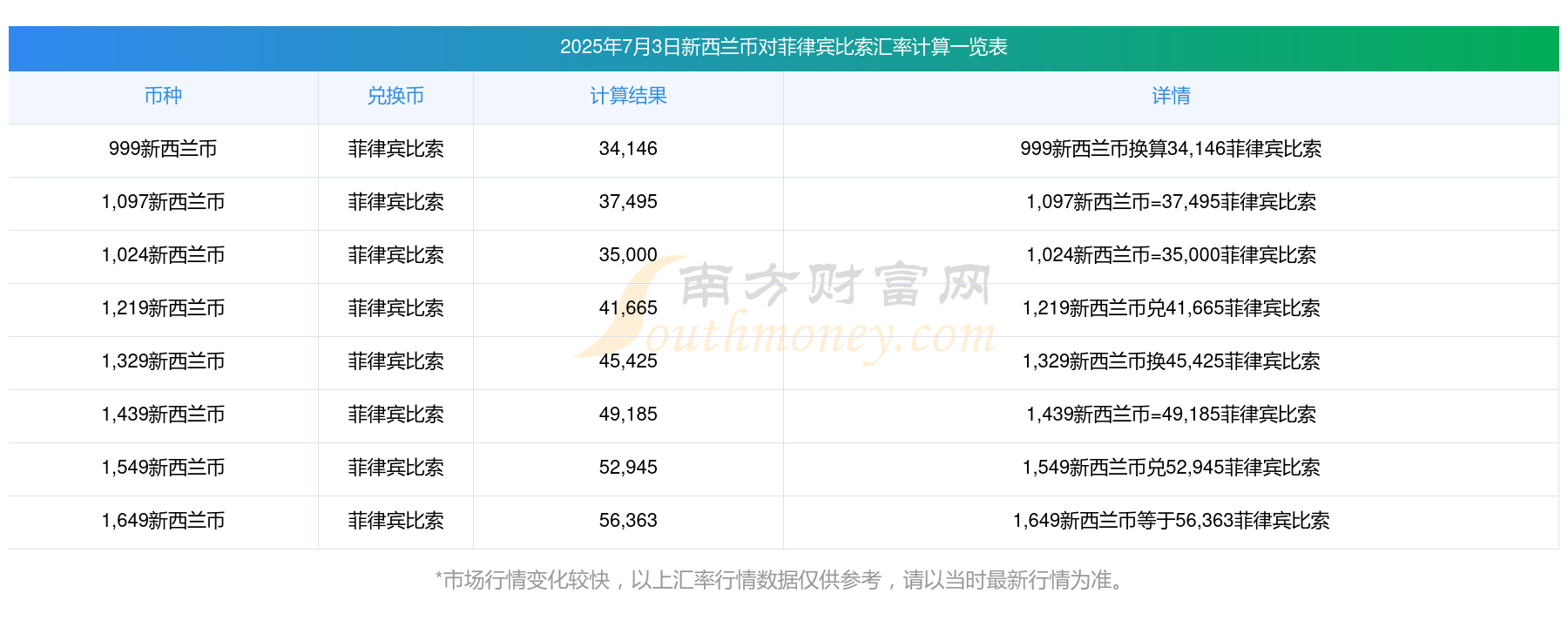Click 菲律宾比索 in the 1,097新西兰币 row
This screenshot has width=1568, height=627.
click(395, 202)
